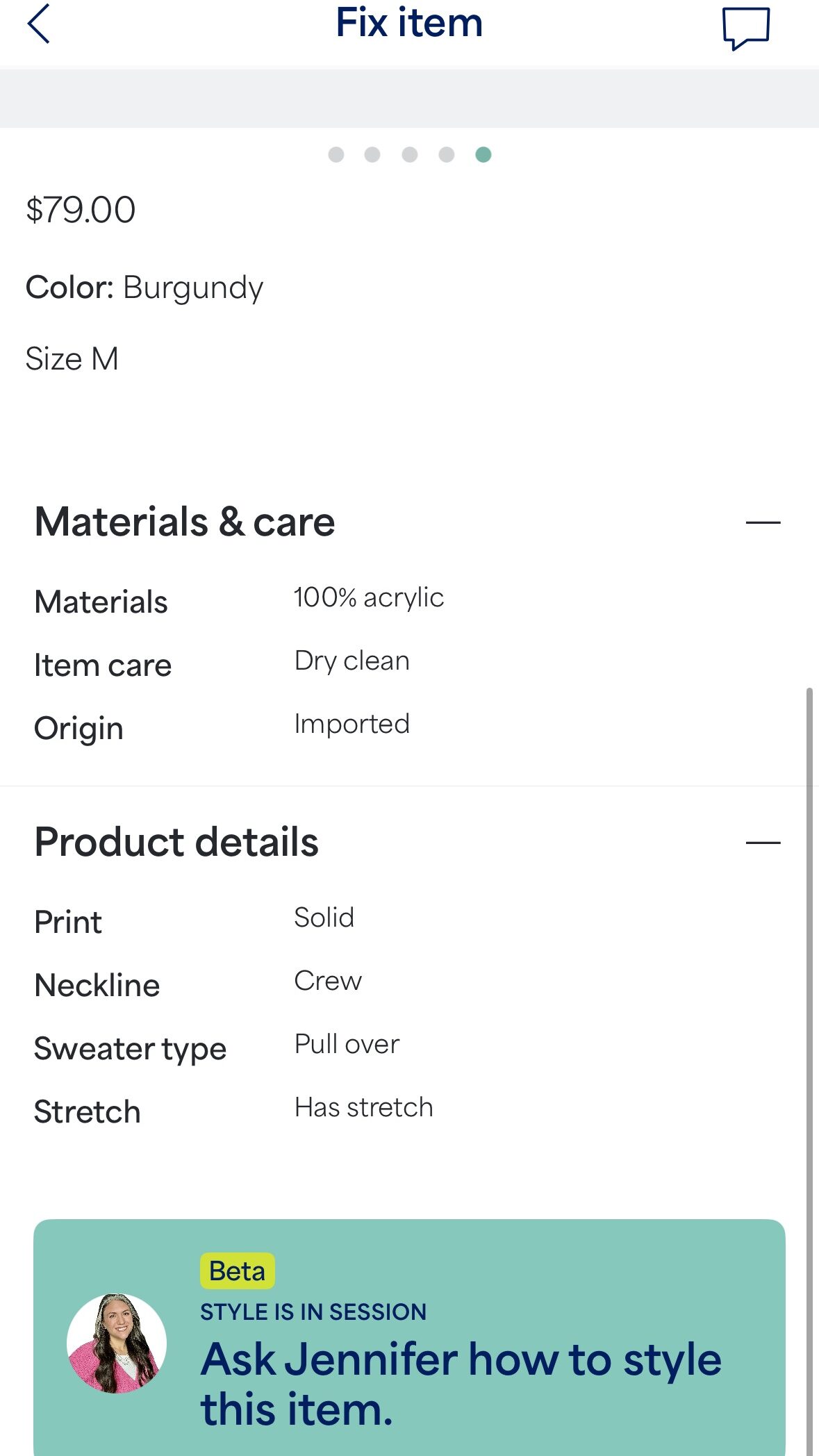Go to the third image dot
The image size is (819, 1456).
coord(410,154)
